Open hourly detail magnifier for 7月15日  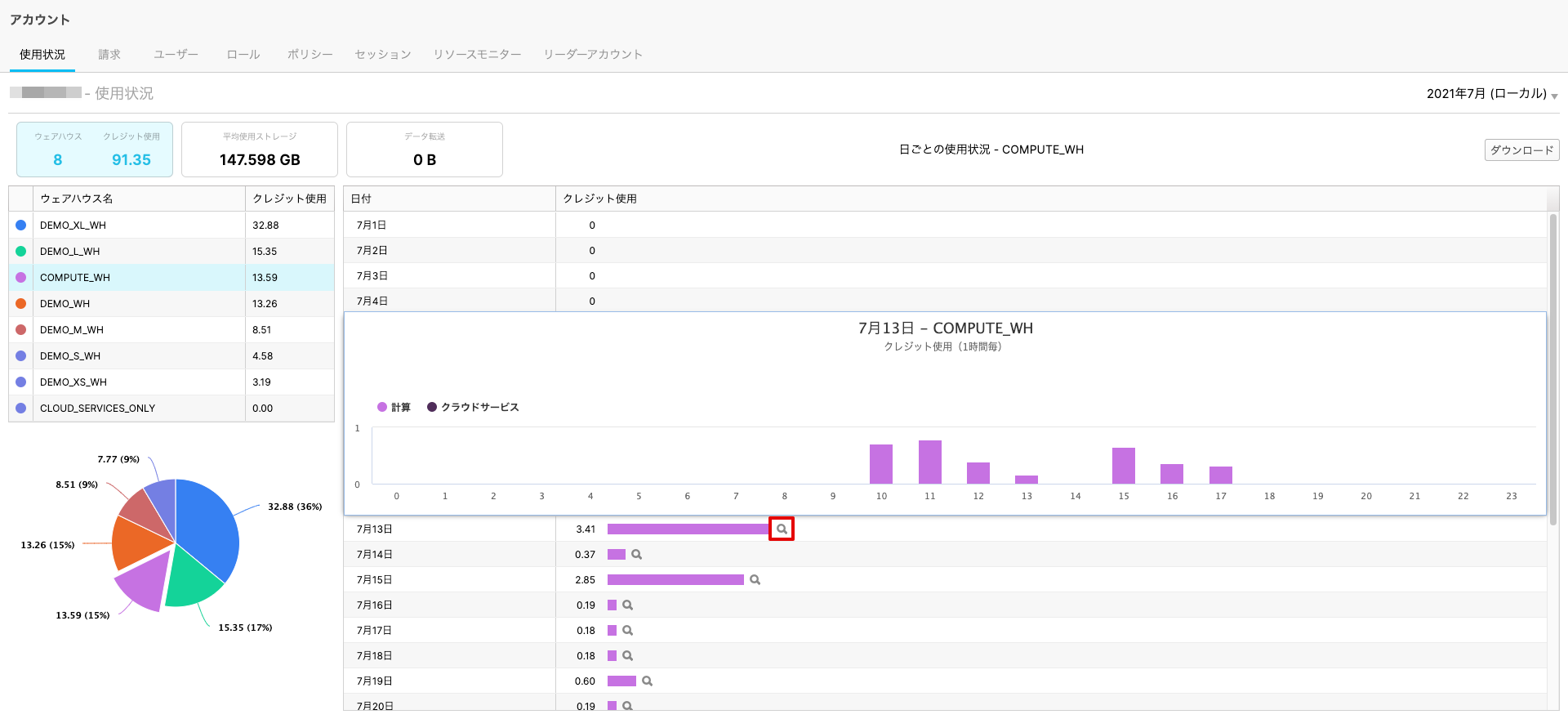click(x=755, y=580)
